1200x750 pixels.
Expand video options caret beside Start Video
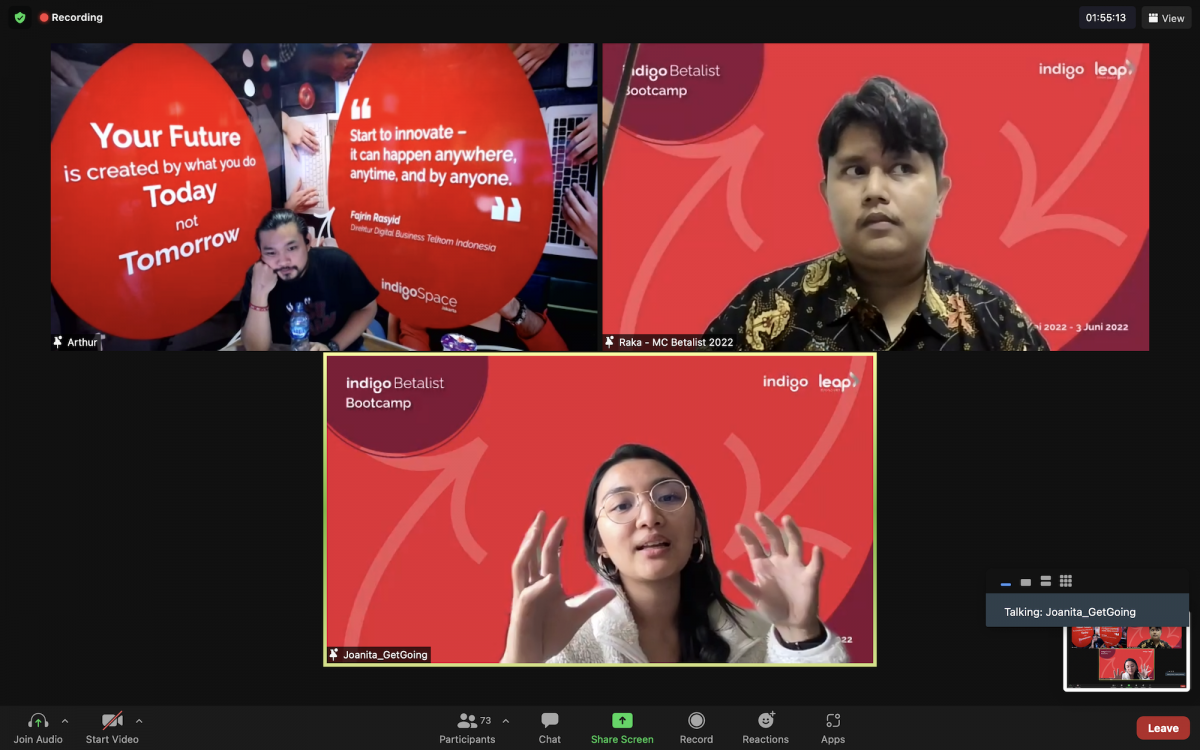[x=139, y=721]
